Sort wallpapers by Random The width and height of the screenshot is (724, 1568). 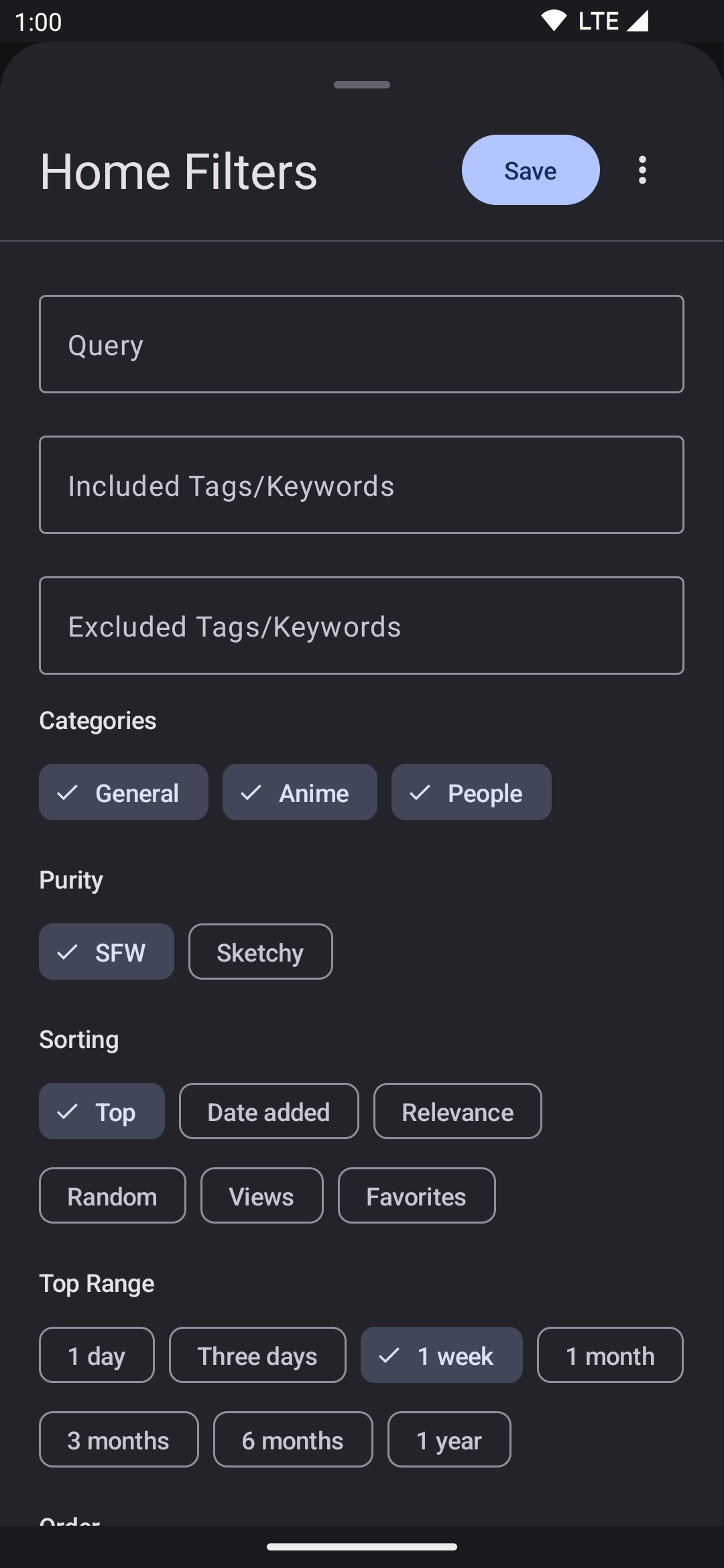pos(113,1196)
